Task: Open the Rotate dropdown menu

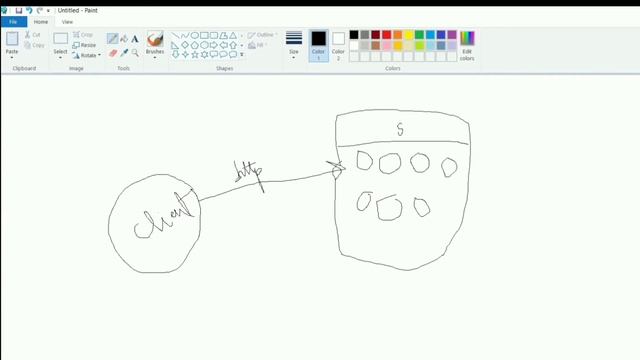Action: (x=87, y=55)
